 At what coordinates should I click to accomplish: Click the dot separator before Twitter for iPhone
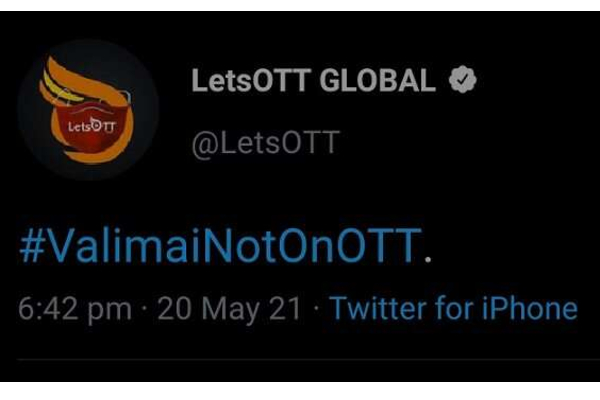(315, 308)
